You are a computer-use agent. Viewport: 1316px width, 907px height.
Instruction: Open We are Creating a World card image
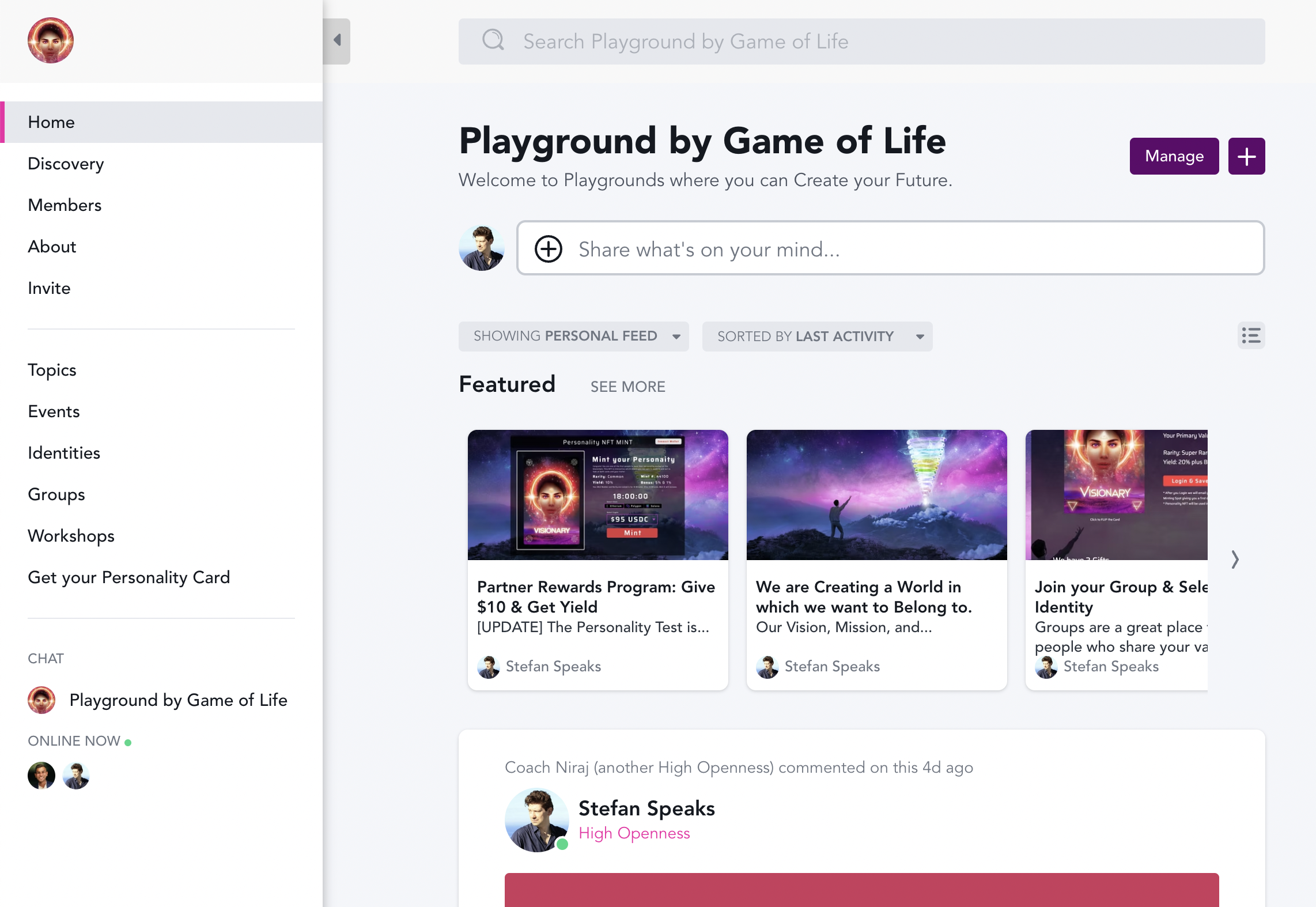click(876, 494)
